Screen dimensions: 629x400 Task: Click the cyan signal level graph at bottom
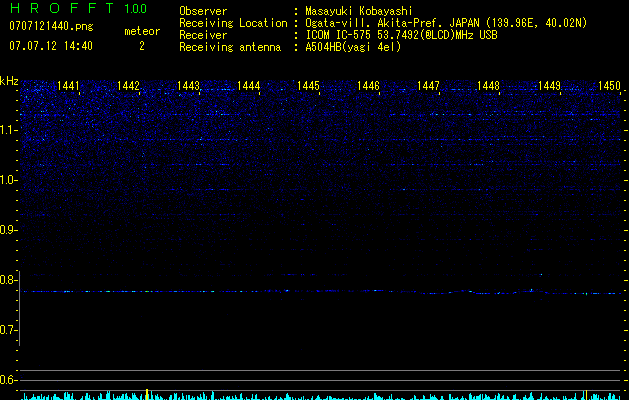pyautogui.click(x=321, y=396)
